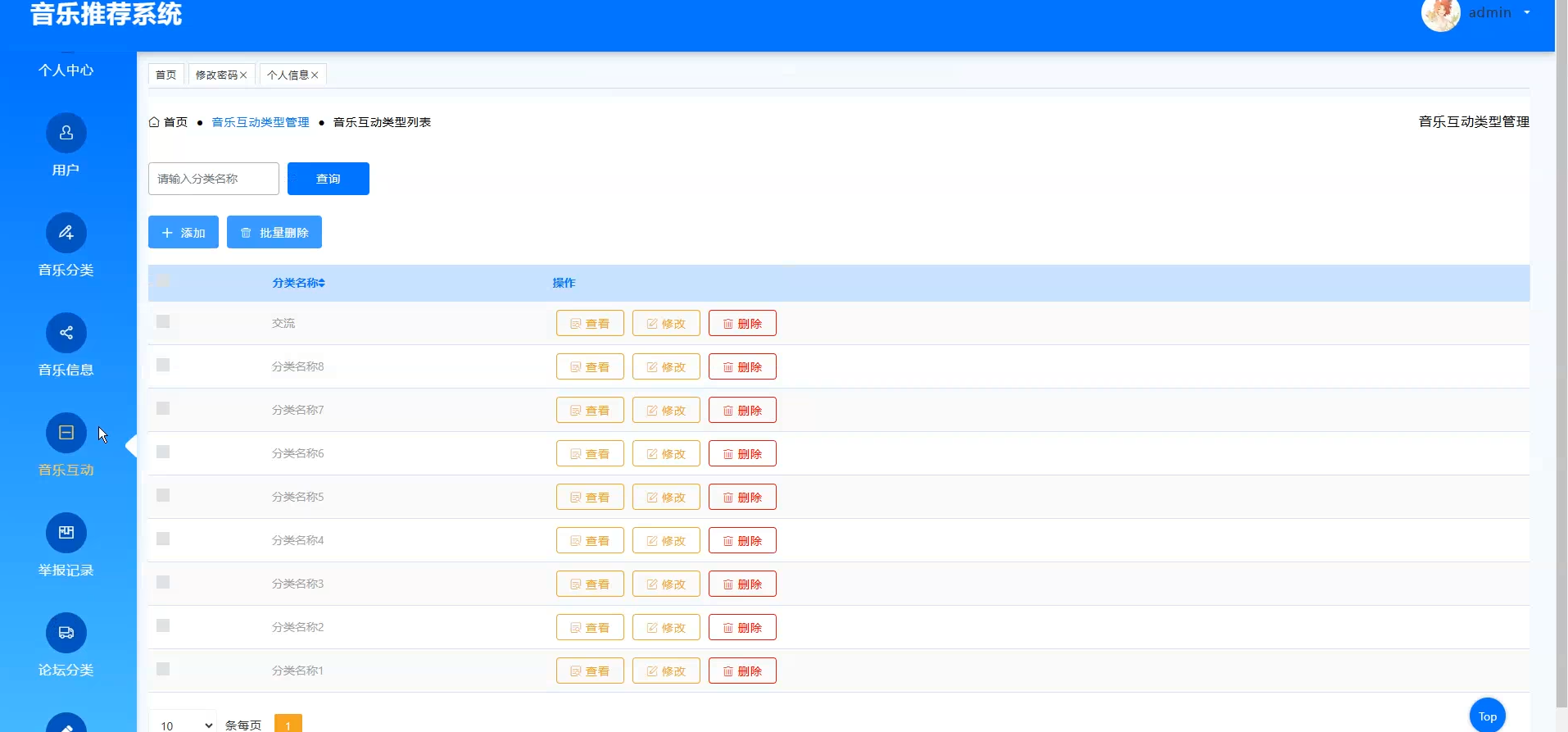Delete the 分类名称6 row
The height and width of the screenshot is (732, 1568).
coord(742,453)
